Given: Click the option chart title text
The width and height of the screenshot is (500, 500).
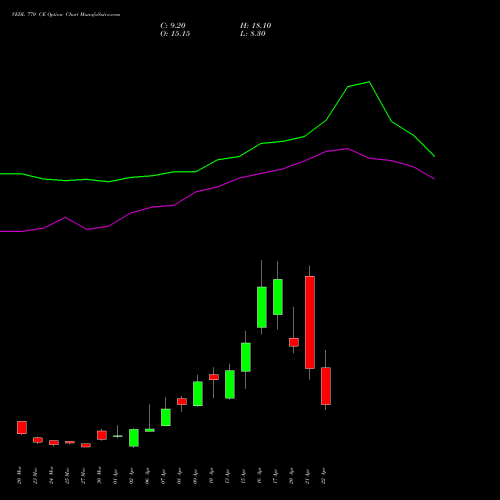Looking at the screenshot, I should click(66, 15).
